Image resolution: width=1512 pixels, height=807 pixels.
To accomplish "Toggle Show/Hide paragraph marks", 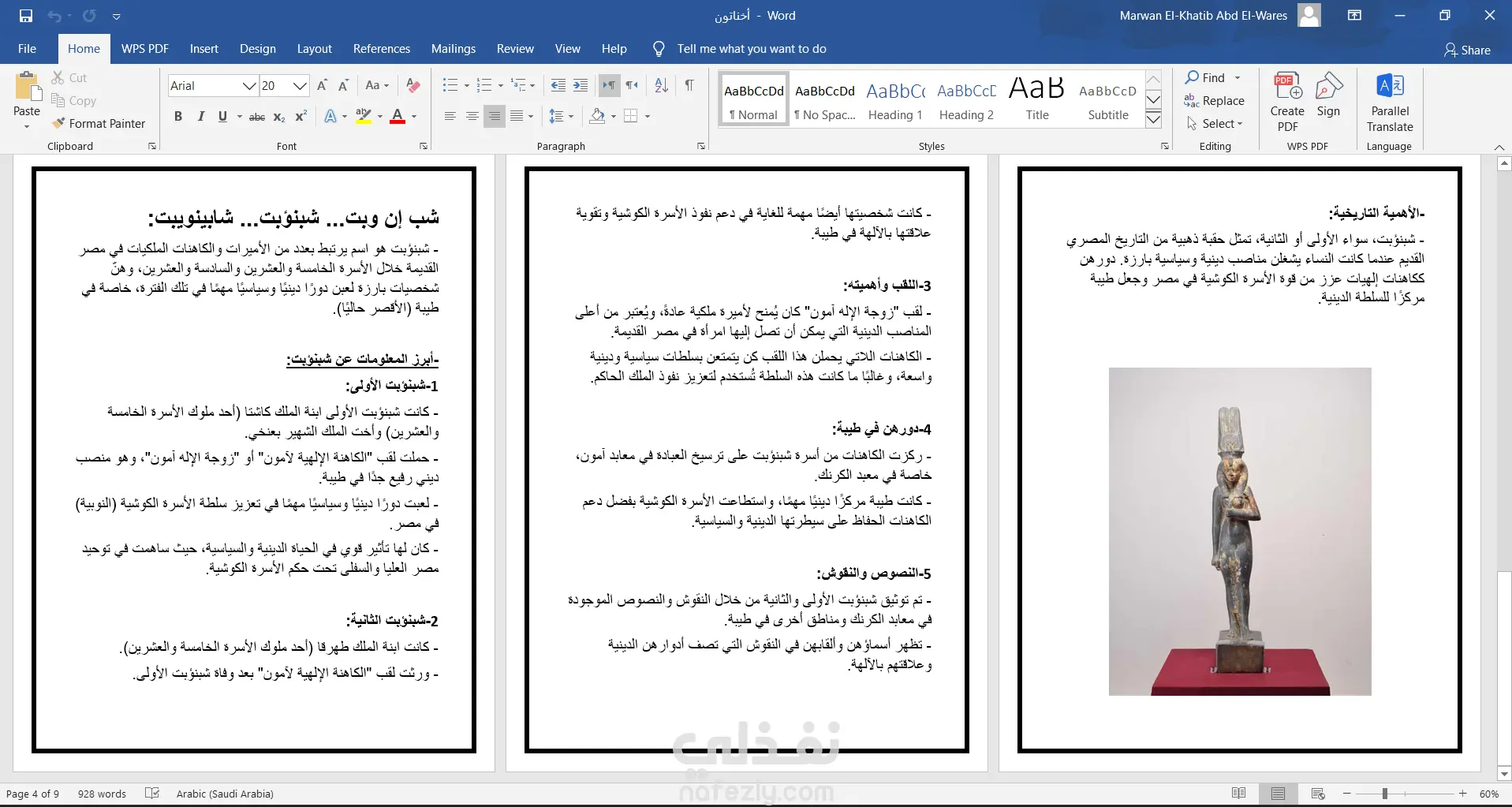I will coord(689,85).
